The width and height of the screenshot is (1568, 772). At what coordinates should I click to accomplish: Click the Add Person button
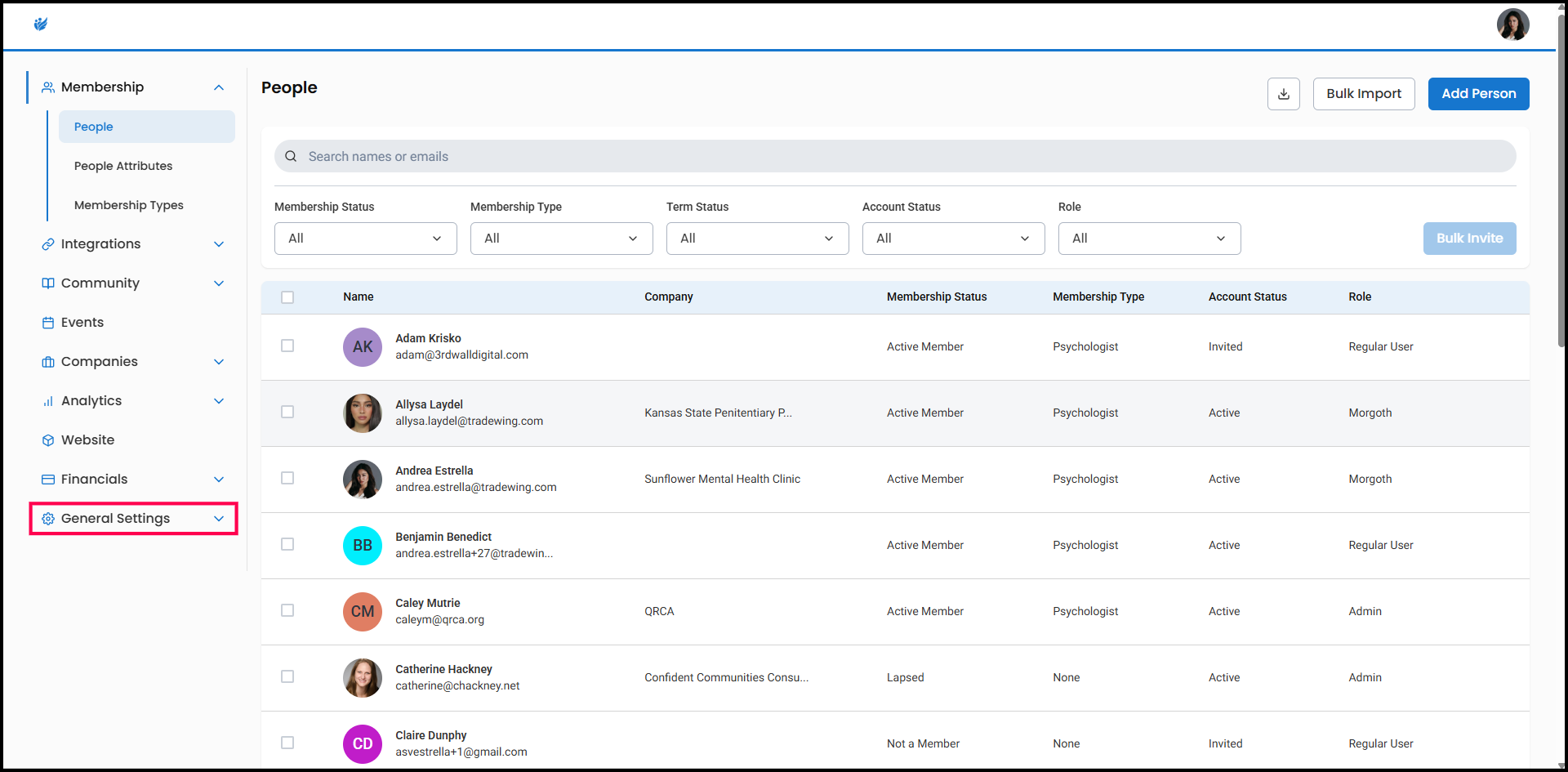pyautogui.click(x=1478, y=94)
